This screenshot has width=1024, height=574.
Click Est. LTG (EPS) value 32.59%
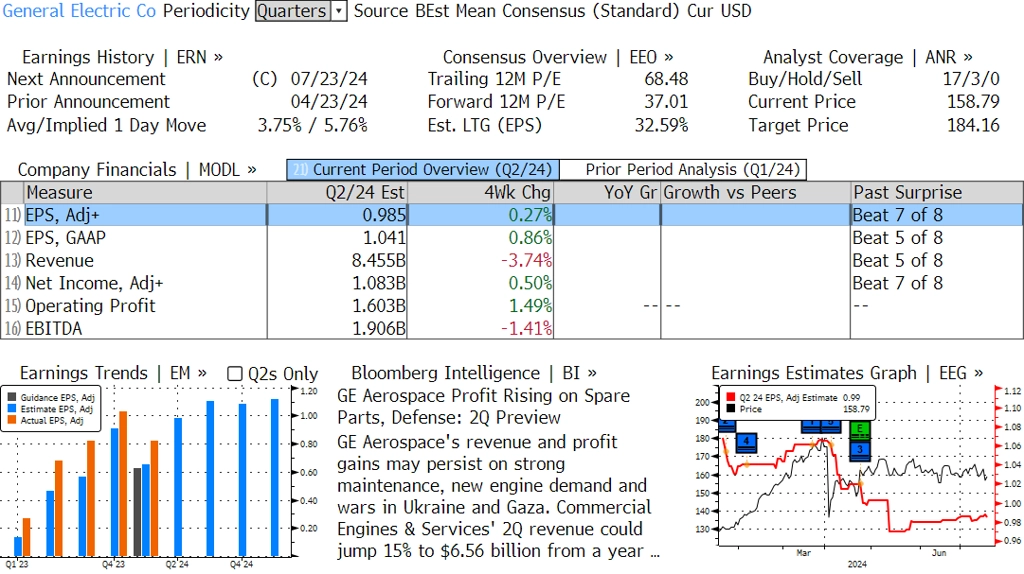661,125
